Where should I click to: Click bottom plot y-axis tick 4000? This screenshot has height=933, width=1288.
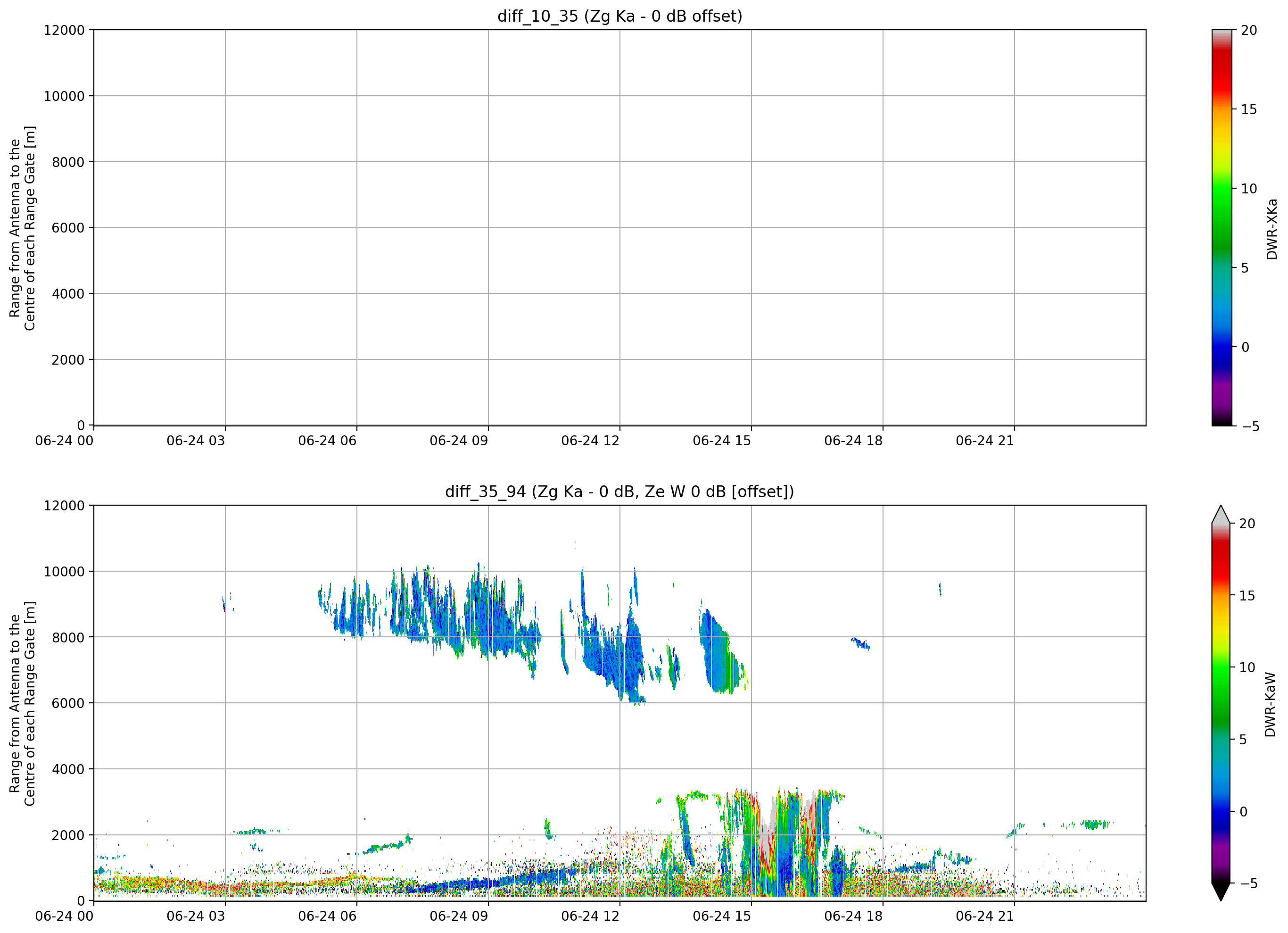[x=68, y=769]
